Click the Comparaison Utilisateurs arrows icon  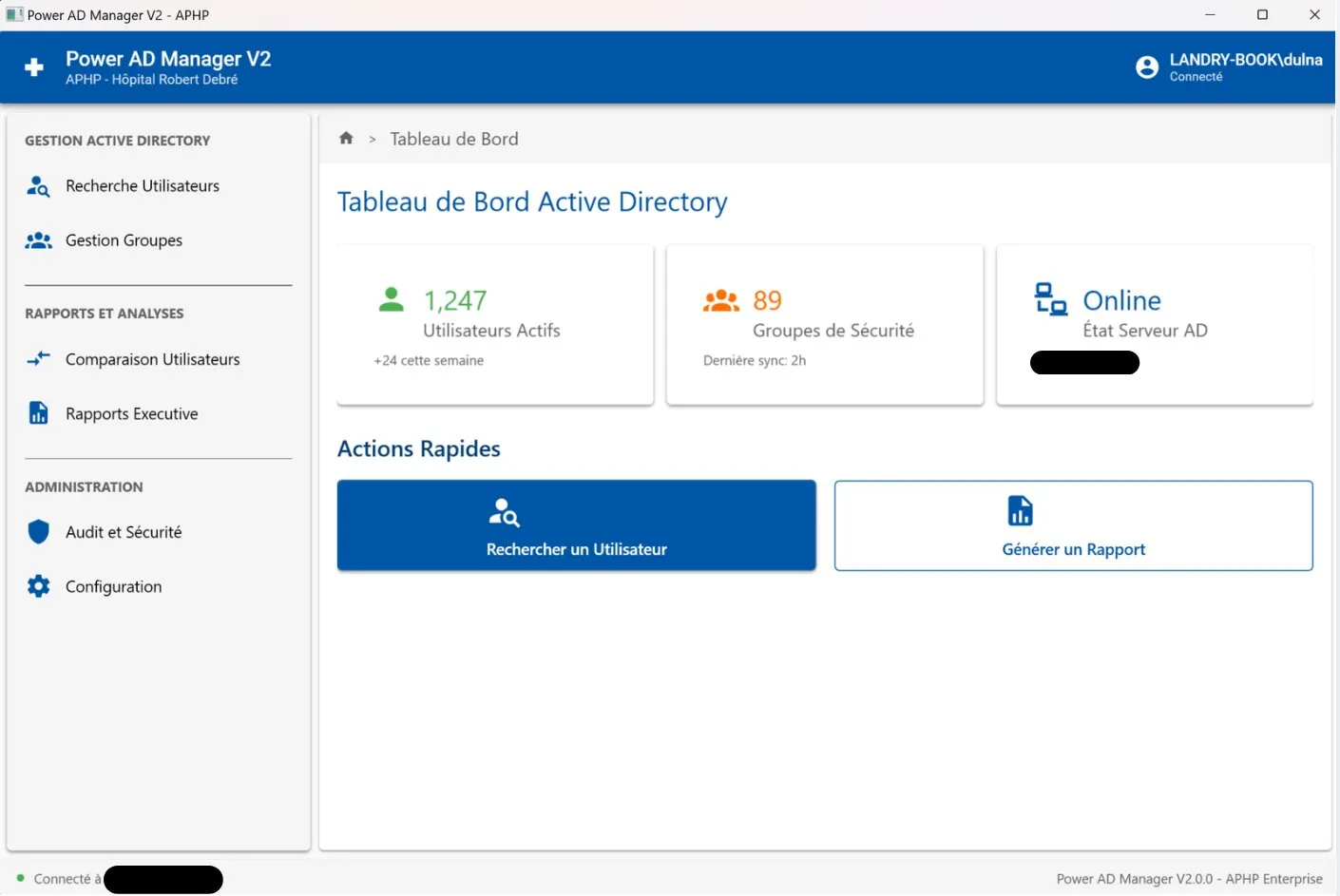(38, 359)
